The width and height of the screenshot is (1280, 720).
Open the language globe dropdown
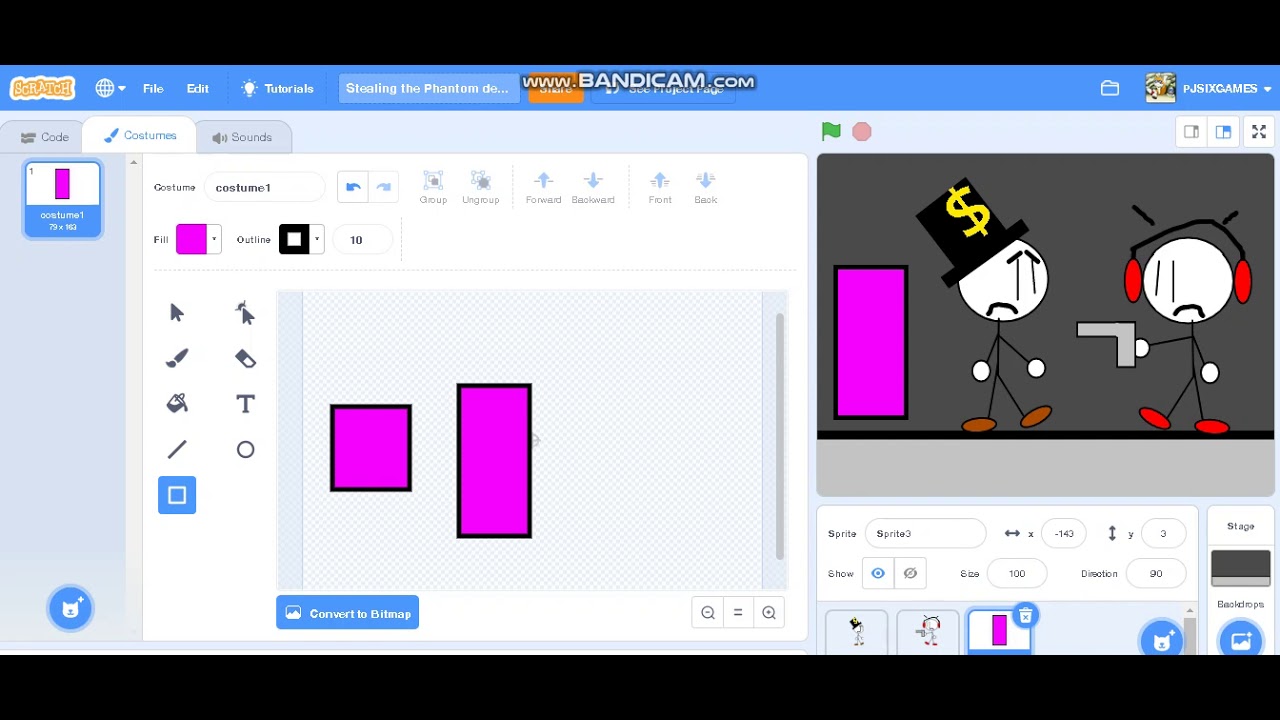[110, 88]
